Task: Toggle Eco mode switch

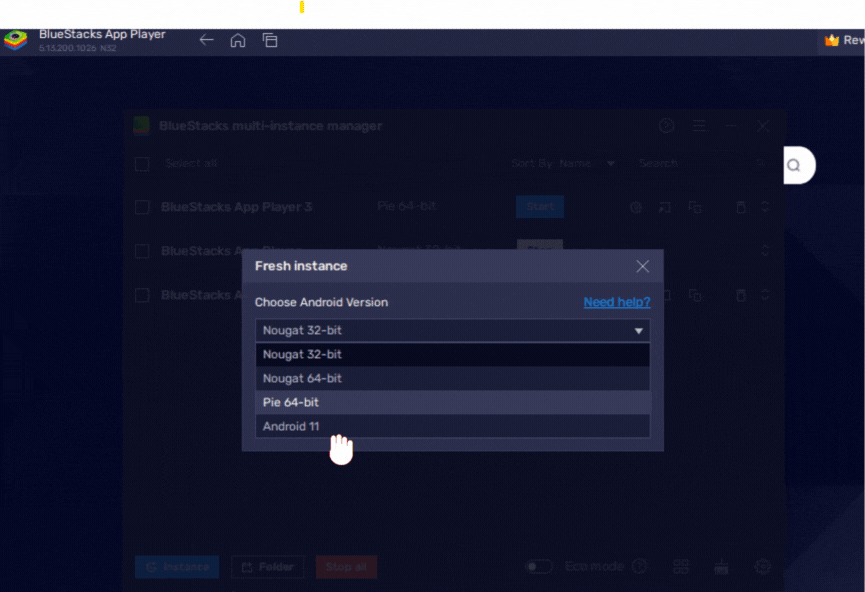Action: pos(538,567)
